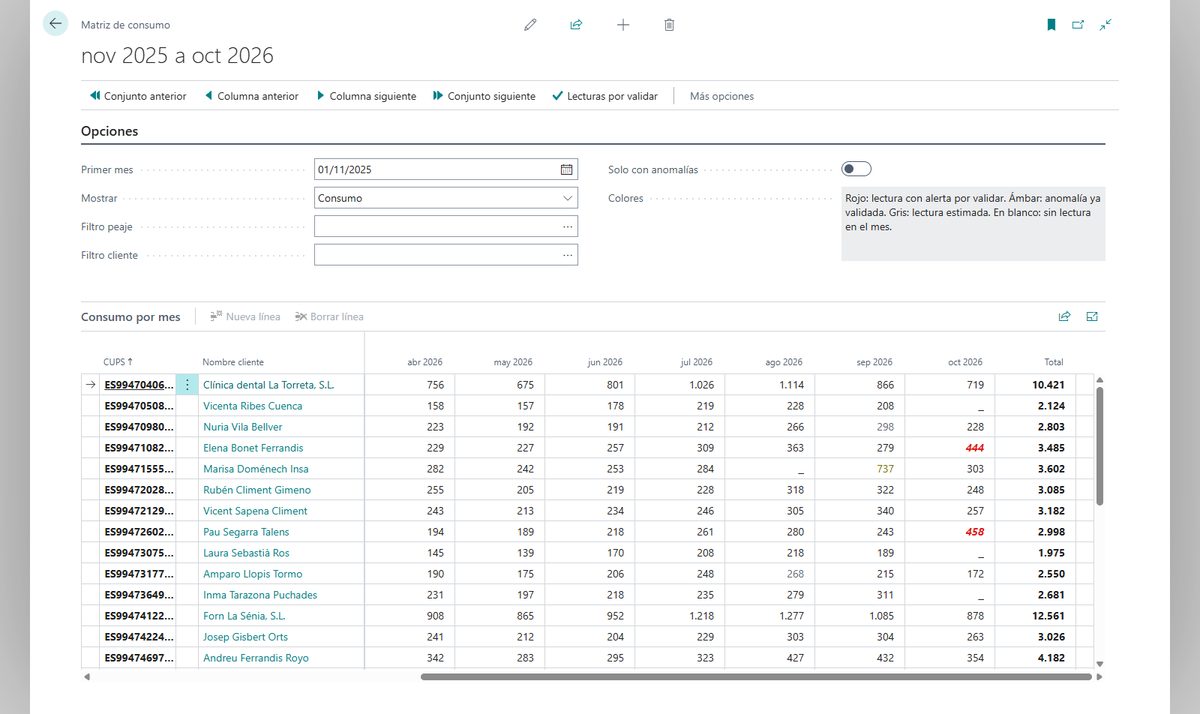Click the plus icon to add new
This screenshot has height=714, width=1200.
[x=623, y=25]
